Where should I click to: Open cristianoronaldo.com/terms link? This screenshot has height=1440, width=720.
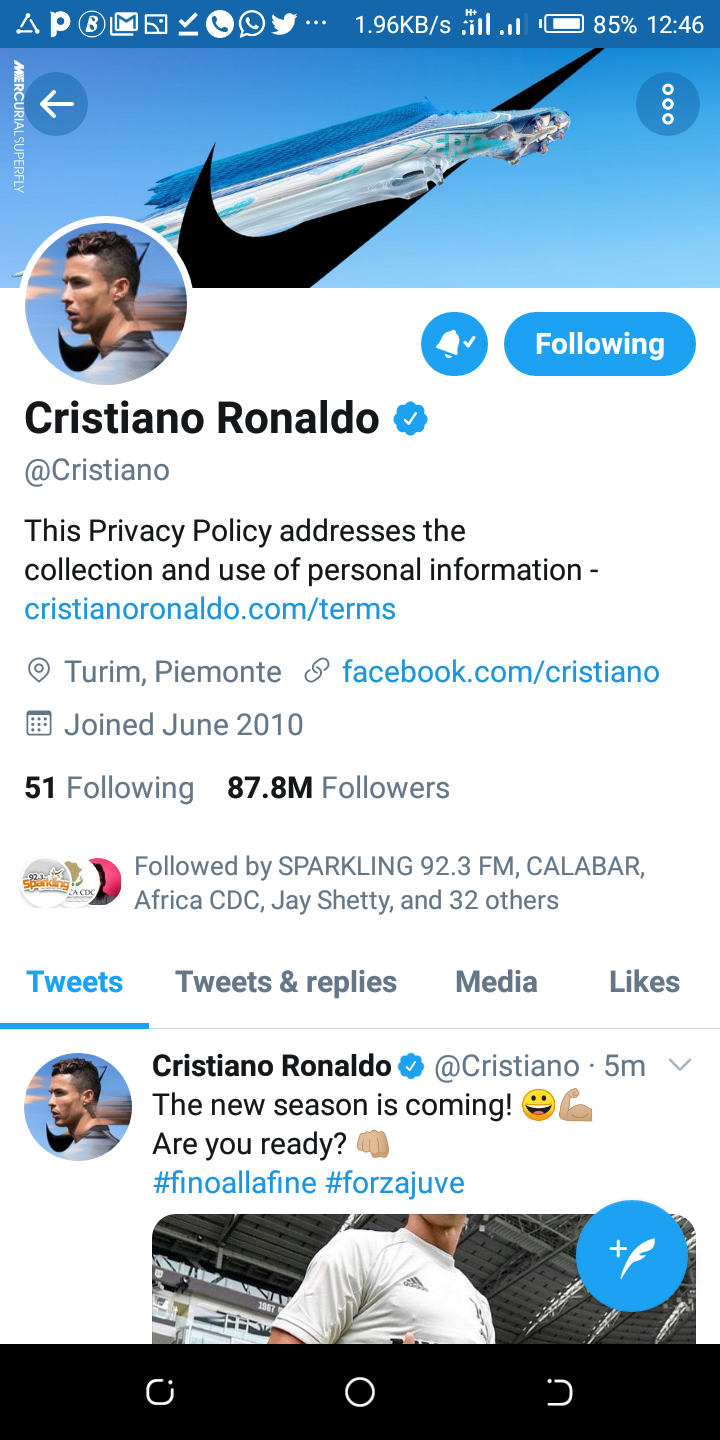pos(210,608)
